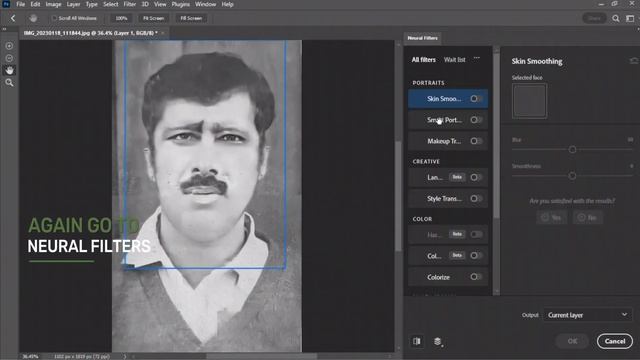The height and width of the screenshot is (360, 640).
Task: Open the Search icon at top right
Action: coord(616,18)
